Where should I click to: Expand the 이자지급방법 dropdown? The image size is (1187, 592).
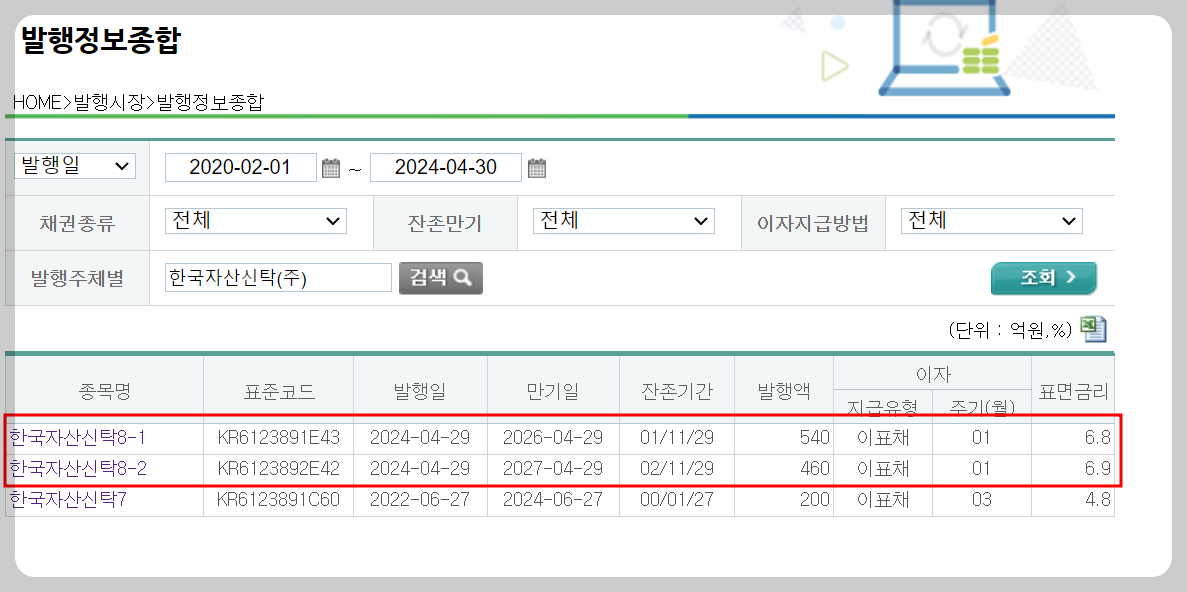[992, 221]
